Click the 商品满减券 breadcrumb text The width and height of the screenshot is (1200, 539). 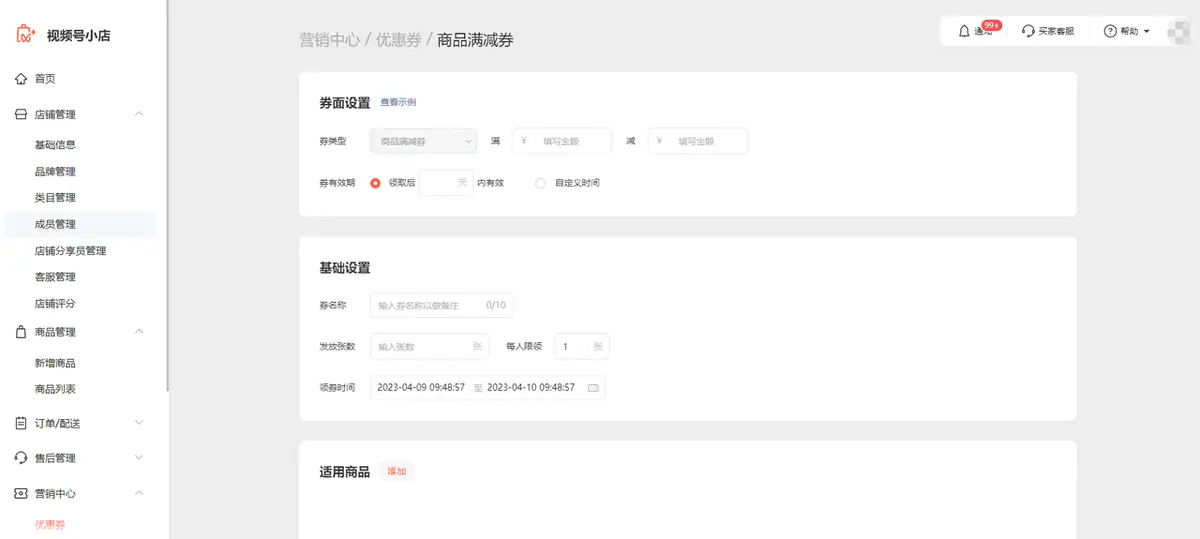coord(476,40)
